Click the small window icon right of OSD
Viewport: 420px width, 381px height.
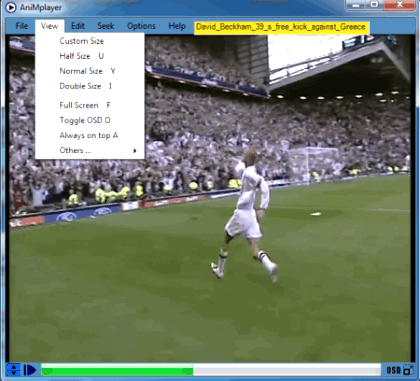408,370
